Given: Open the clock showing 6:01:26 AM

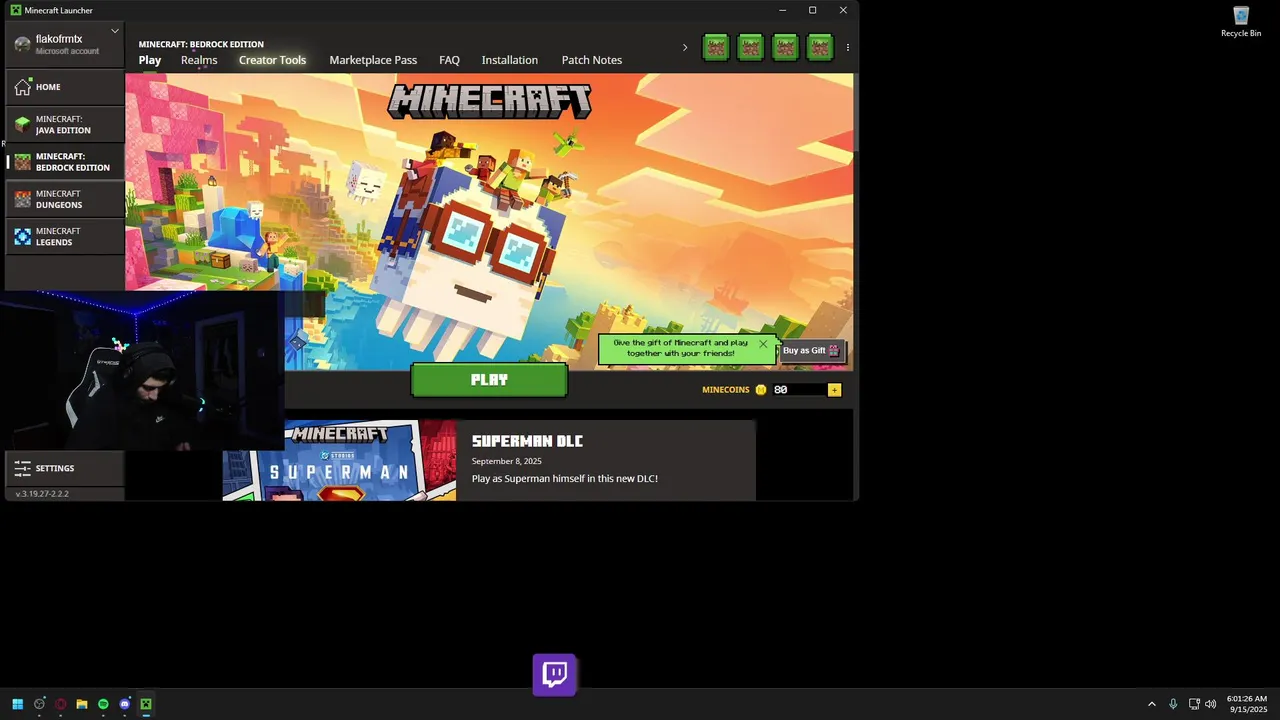Looking at the screenshot, I should click(1247, 704).
